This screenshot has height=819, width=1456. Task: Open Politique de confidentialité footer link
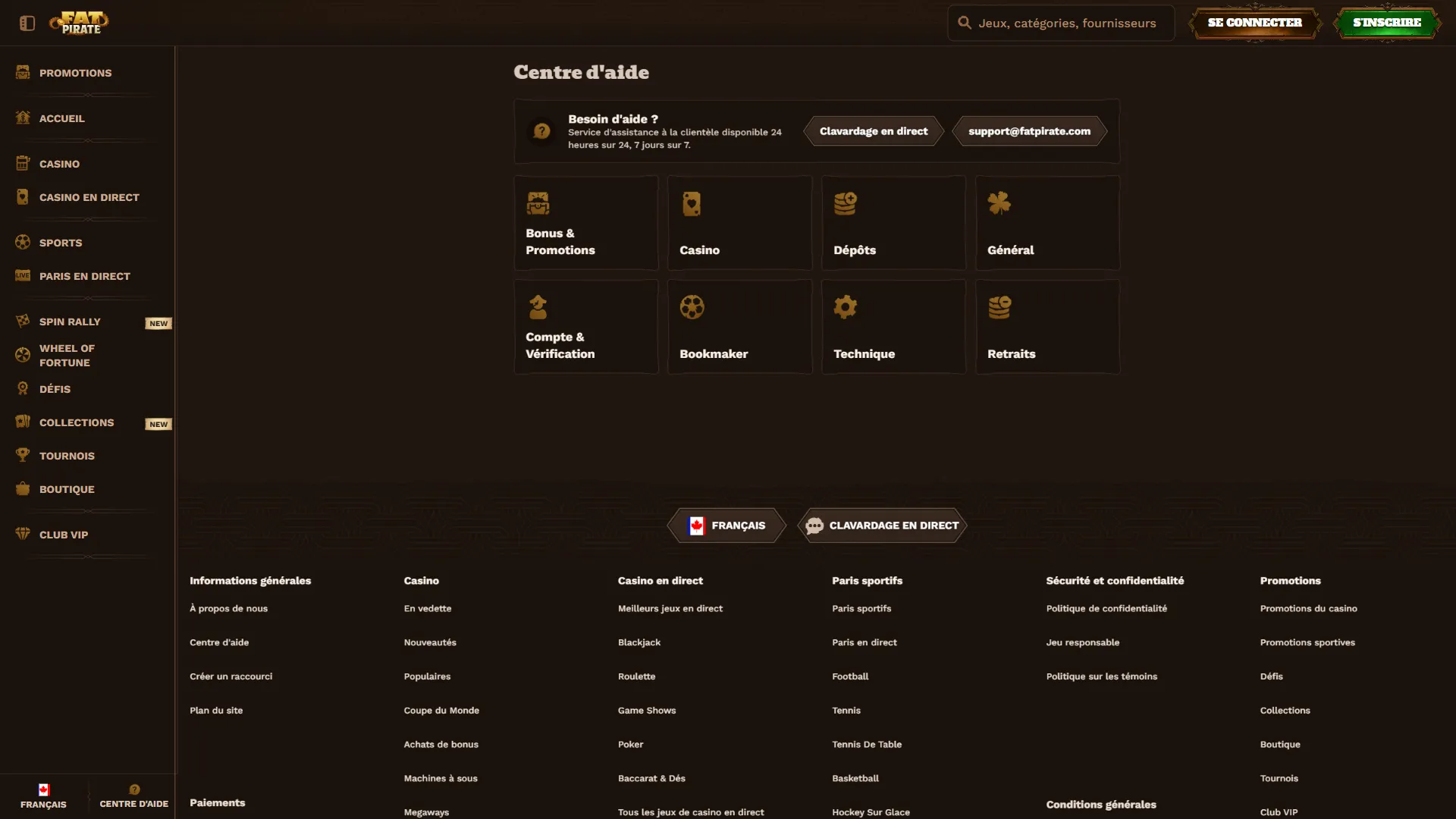1106,608
